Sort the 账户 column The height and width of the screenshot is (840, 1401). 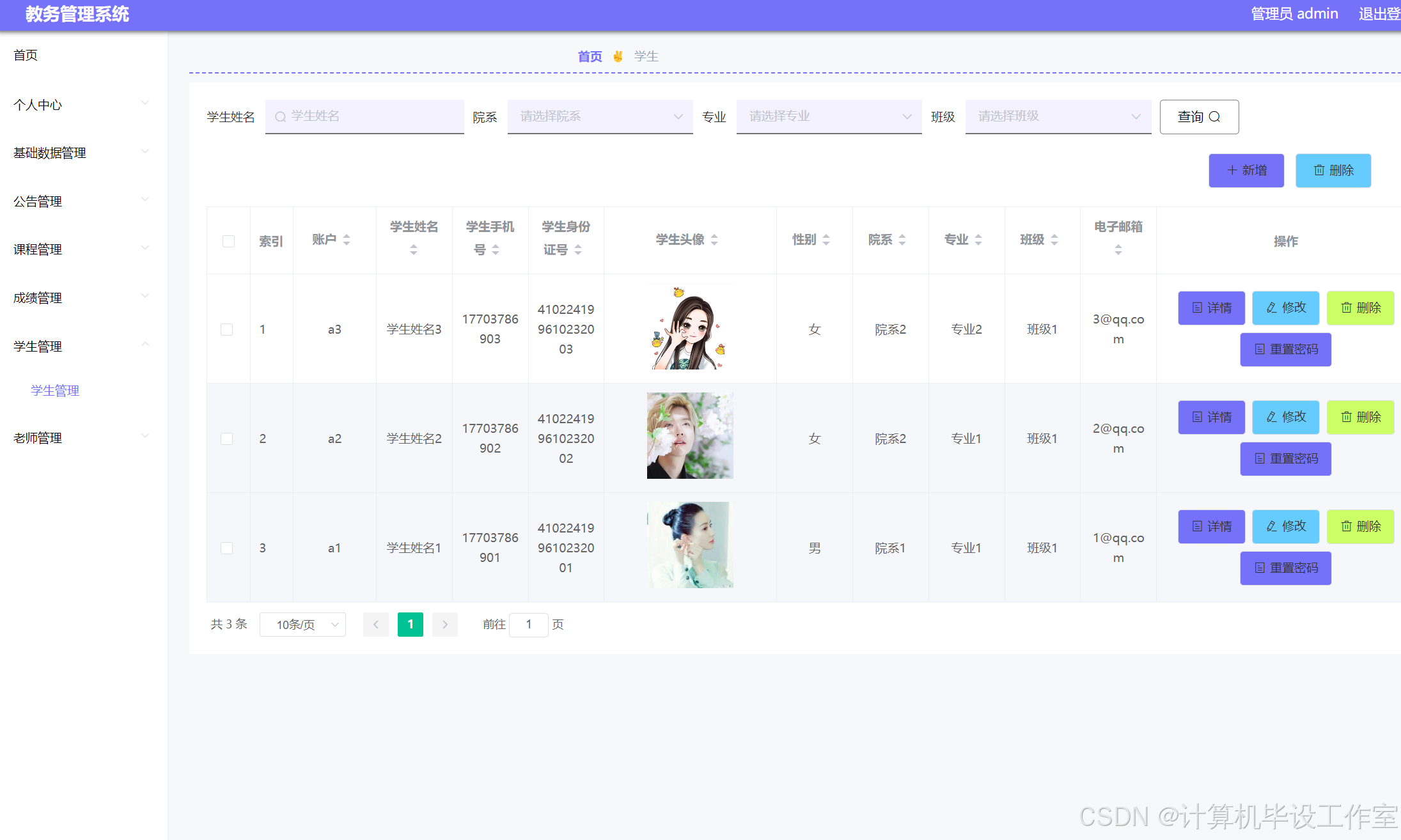pyautogui.click(x=346, y=240)
